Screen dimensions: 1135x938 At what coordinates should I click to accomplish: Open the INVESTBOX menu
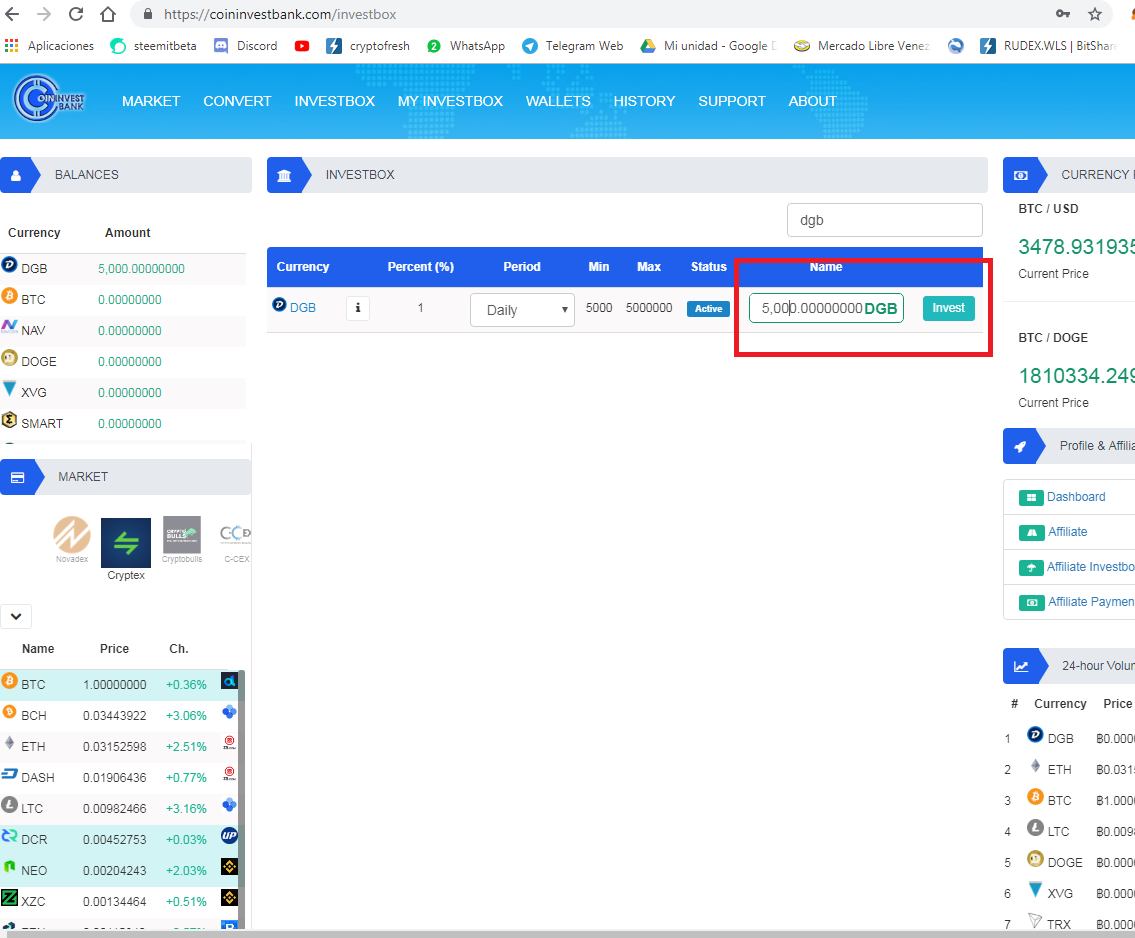(x=334, y=101)
